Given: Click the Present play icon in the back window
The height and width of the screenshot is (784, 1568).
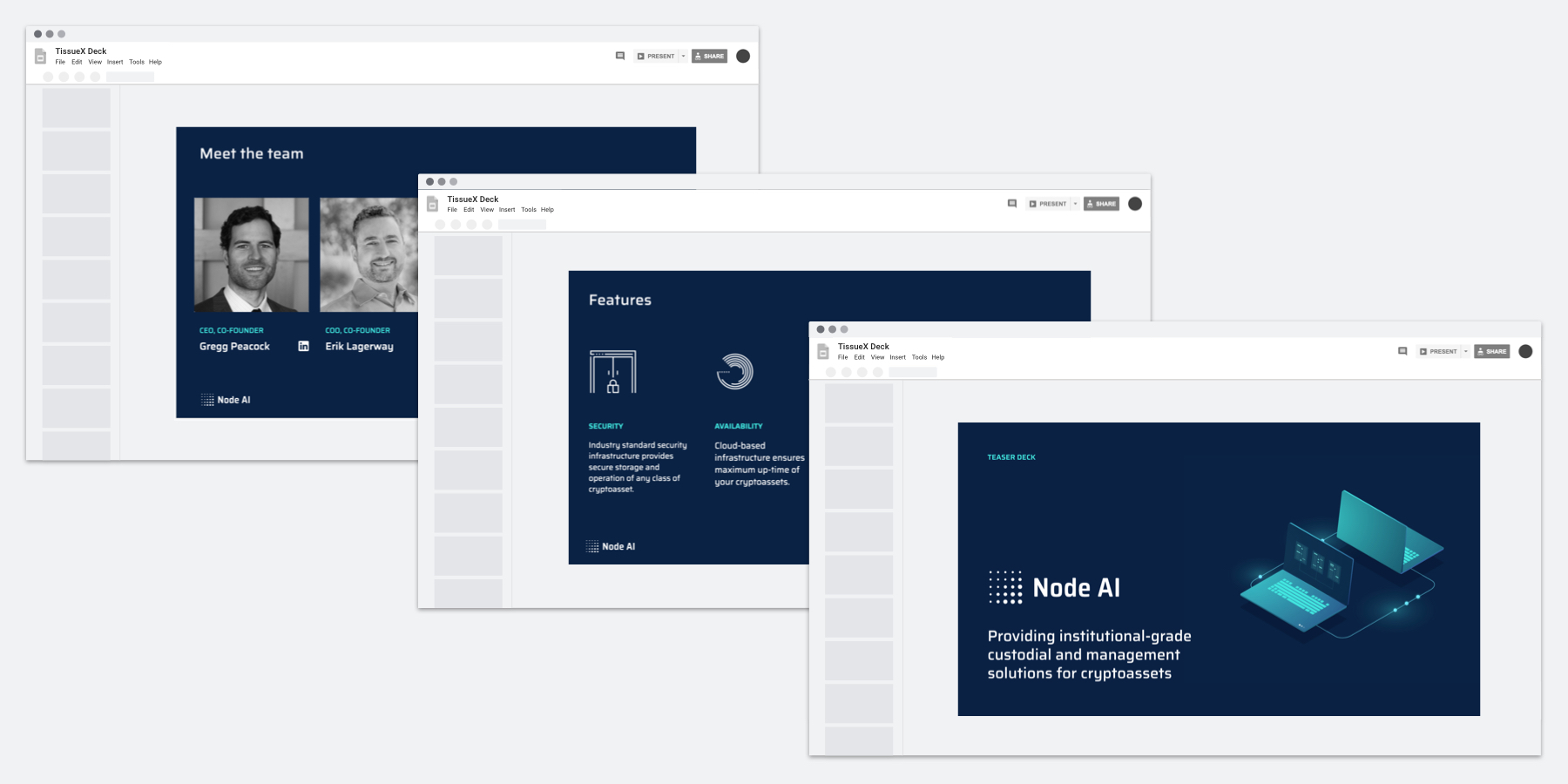Looking at the screenshot, I should tap(639, 56).
